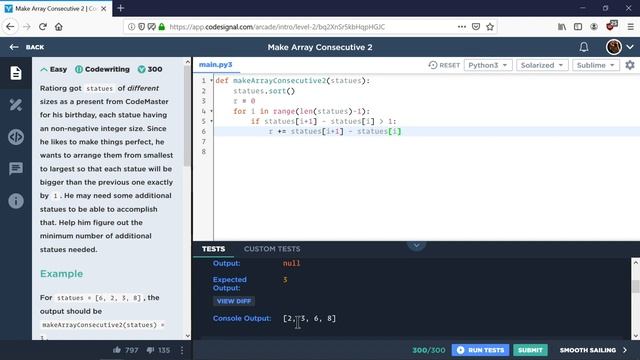Click the RUN TESTS button
The height and width of the screenshot is (360, 640).
point(480,350)
